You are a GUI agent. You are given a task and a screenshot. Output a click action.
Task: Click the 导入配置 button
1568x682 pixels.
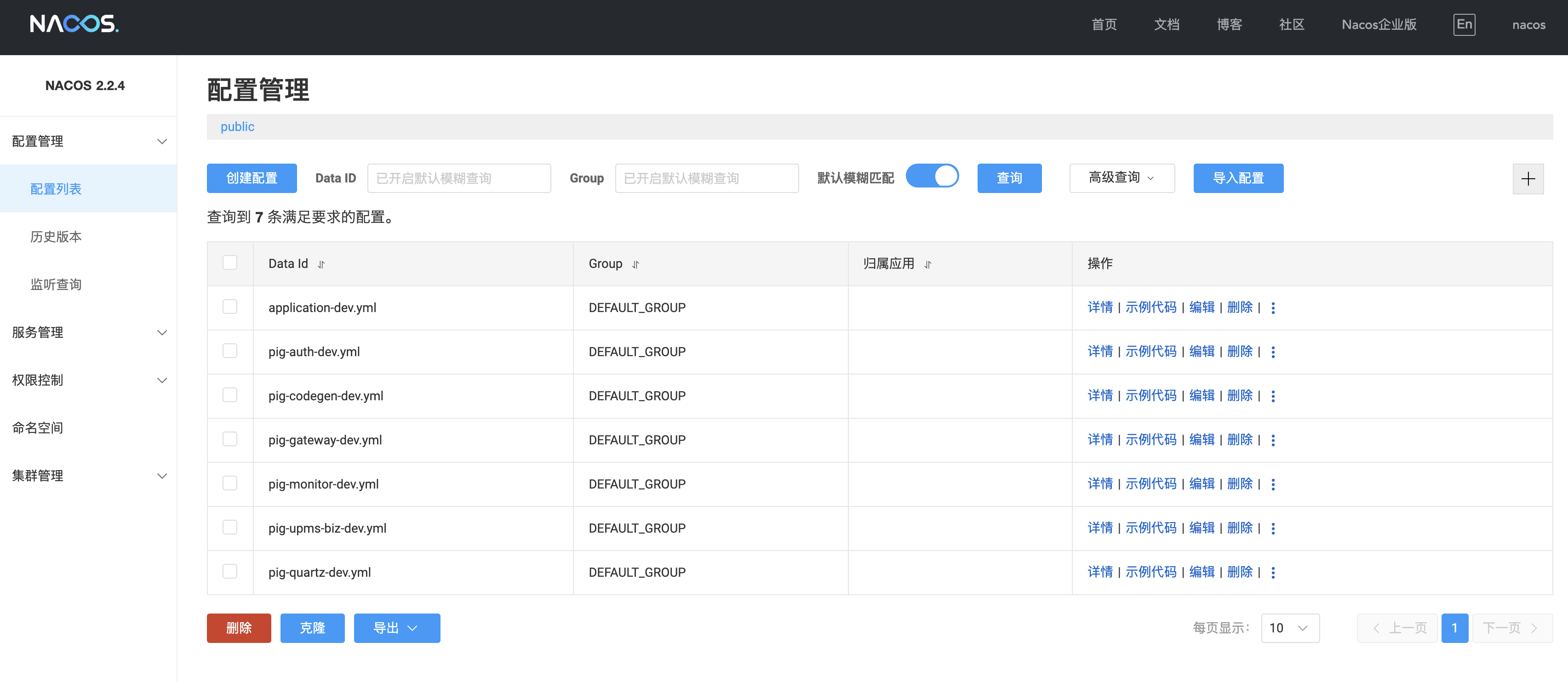point(1238,178)
